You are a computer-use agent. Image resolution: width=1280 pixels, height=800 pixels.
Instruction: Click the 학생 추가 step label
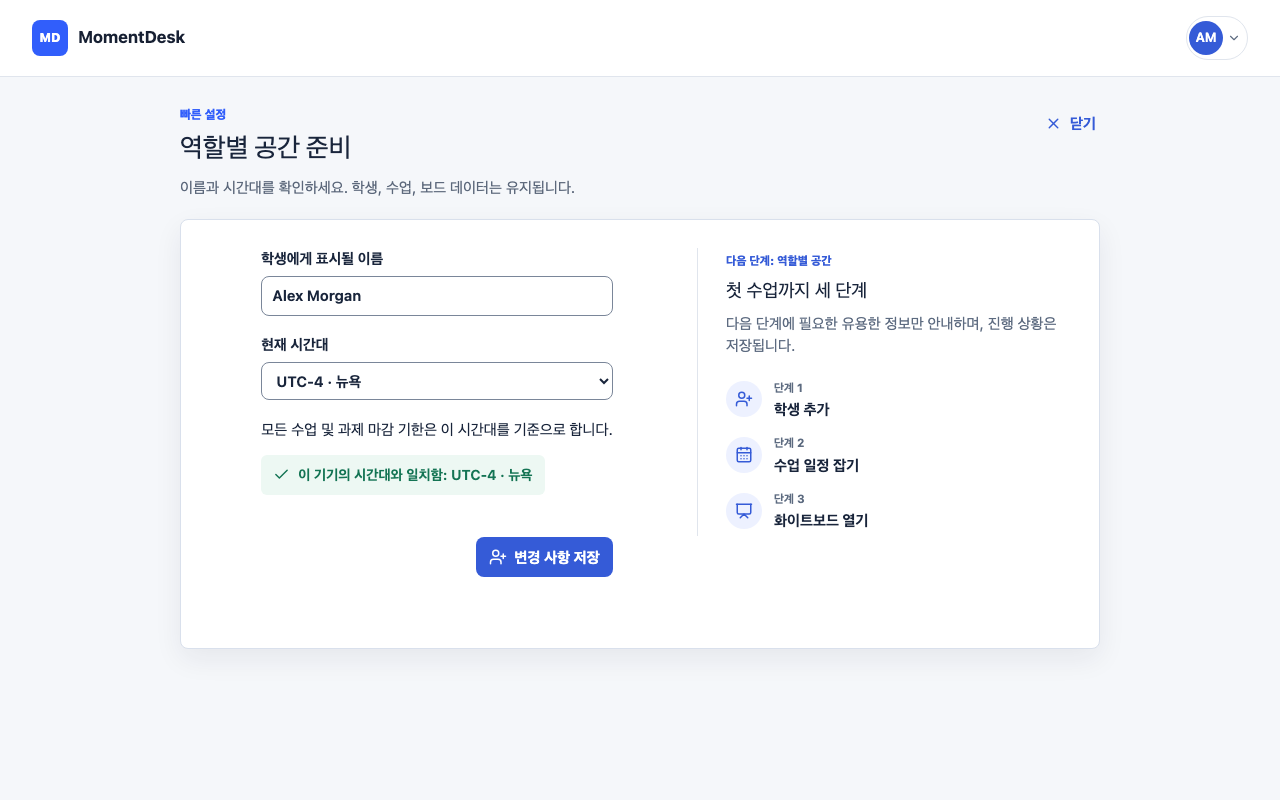pyautogui.click(x=801, y=409)
